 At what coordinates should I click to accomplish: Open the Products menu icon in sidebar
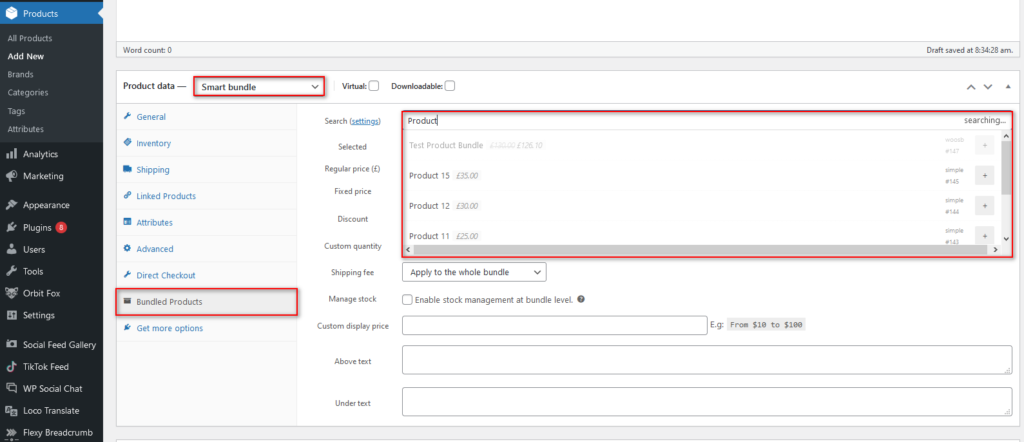coord(11,13)
